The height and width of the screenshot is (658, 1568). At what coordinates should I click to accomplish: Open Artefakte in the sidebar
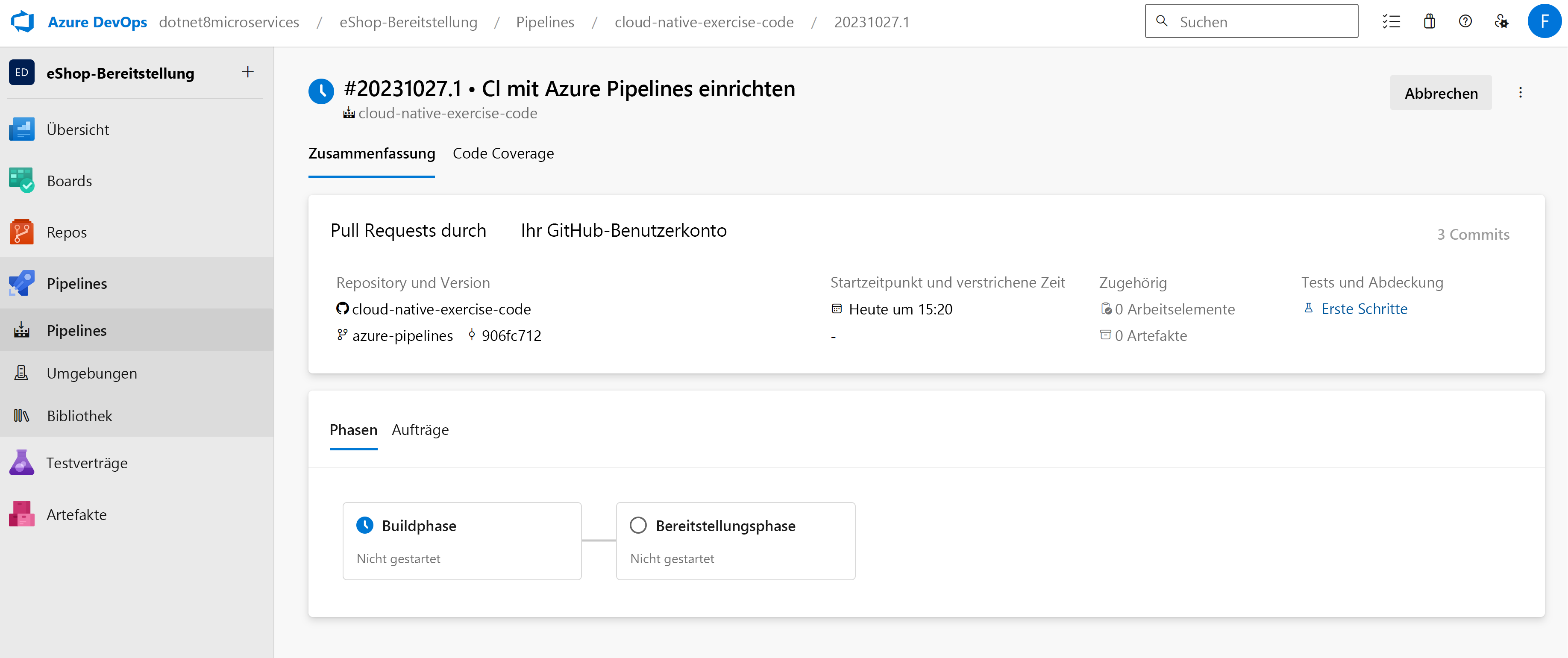coord(76,514)
